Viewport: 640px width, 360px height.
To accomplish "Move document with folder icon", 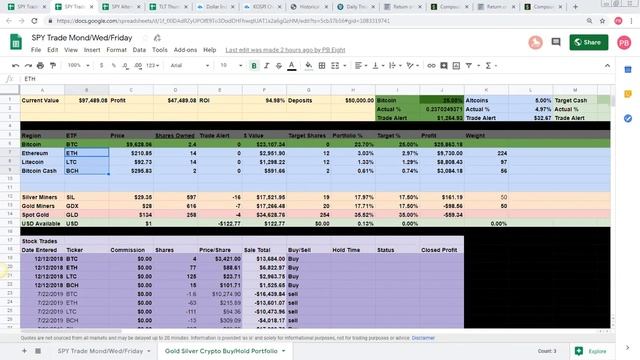I will (x=157, y=38).
